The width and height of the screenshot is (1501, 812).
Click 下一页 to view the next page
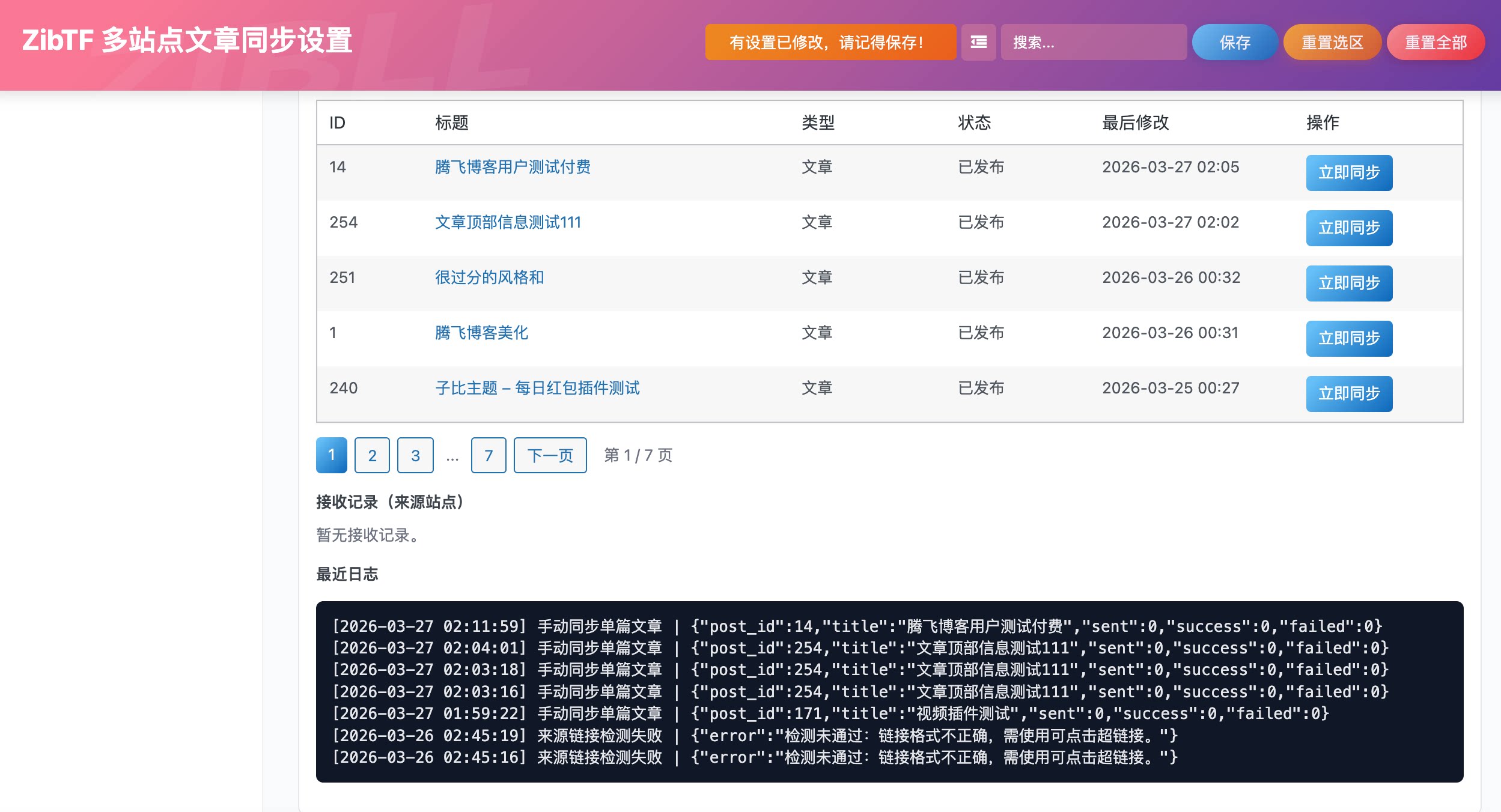click(x=550, y=455)
